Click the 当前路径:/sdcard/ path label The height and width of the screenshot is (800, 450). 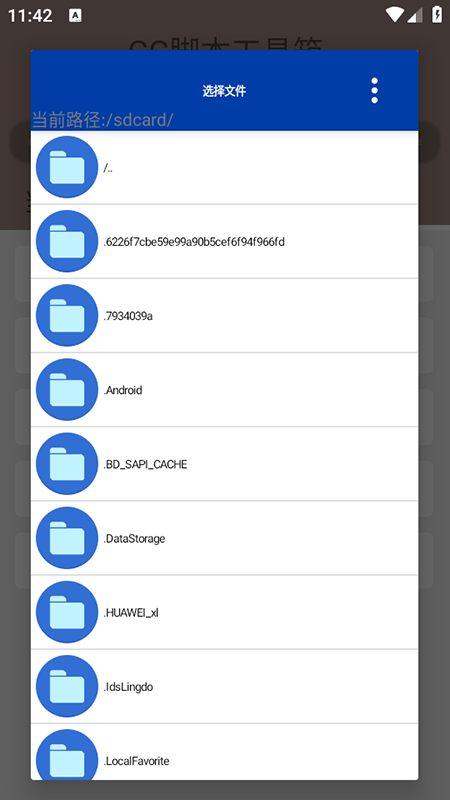103,119
